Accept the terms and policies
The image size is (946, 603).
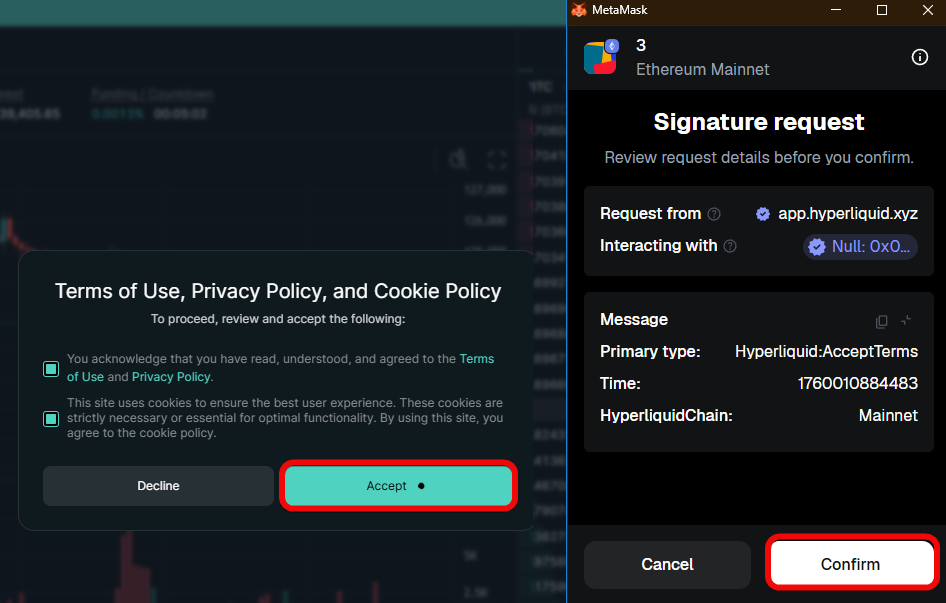pyautogui.click(x=398, y=486)
